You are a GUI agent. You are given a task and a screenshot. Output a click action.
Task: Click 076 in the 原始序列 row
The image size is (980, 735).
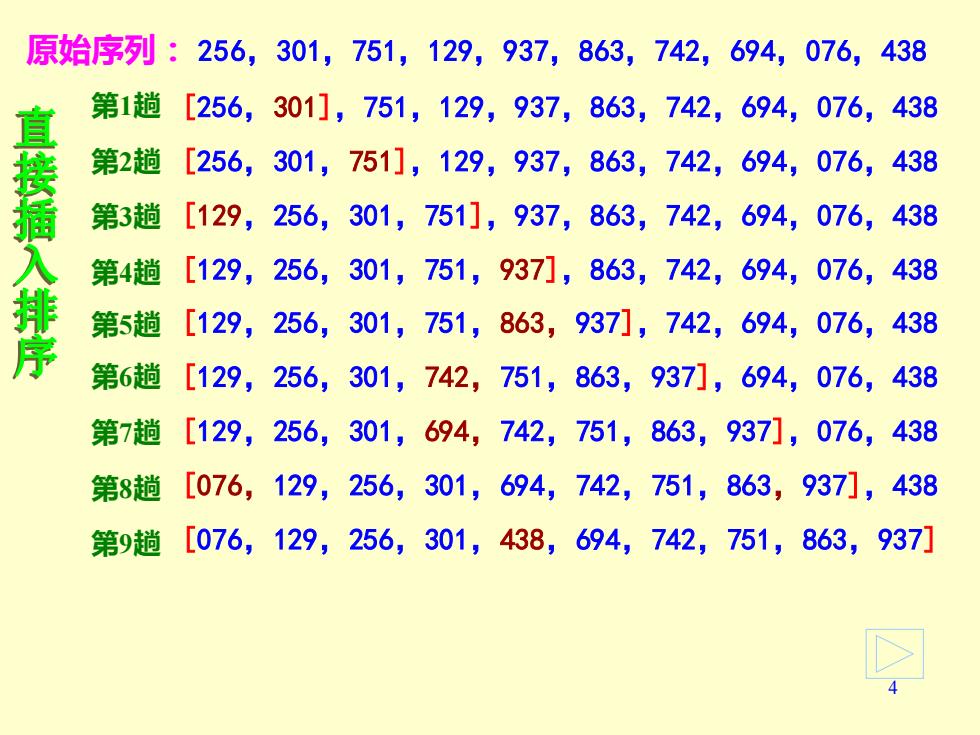(828, 51)
